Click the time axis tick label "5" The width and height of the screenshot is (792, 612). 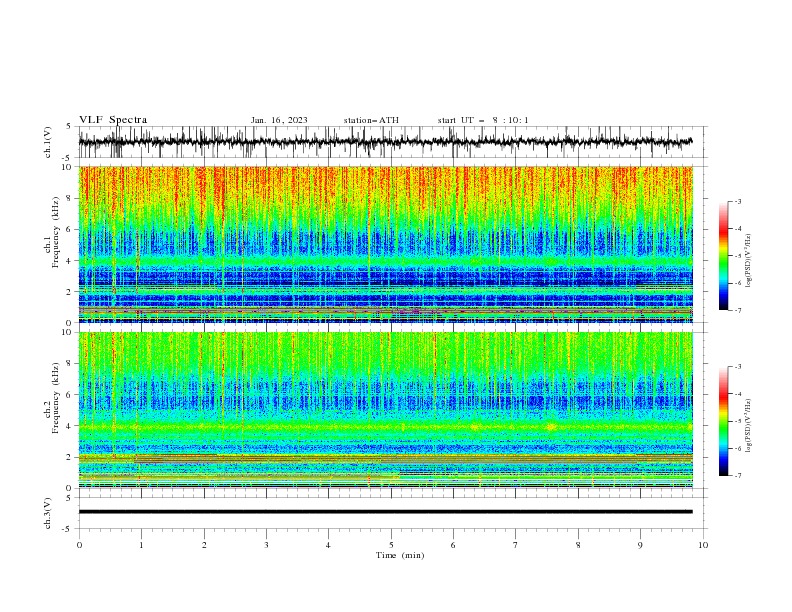pyautogui.click(x=391, y=545)
